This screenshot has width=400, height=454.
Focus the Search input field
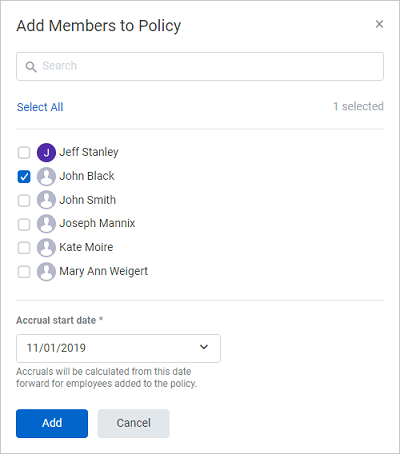(x=200, y=66)
